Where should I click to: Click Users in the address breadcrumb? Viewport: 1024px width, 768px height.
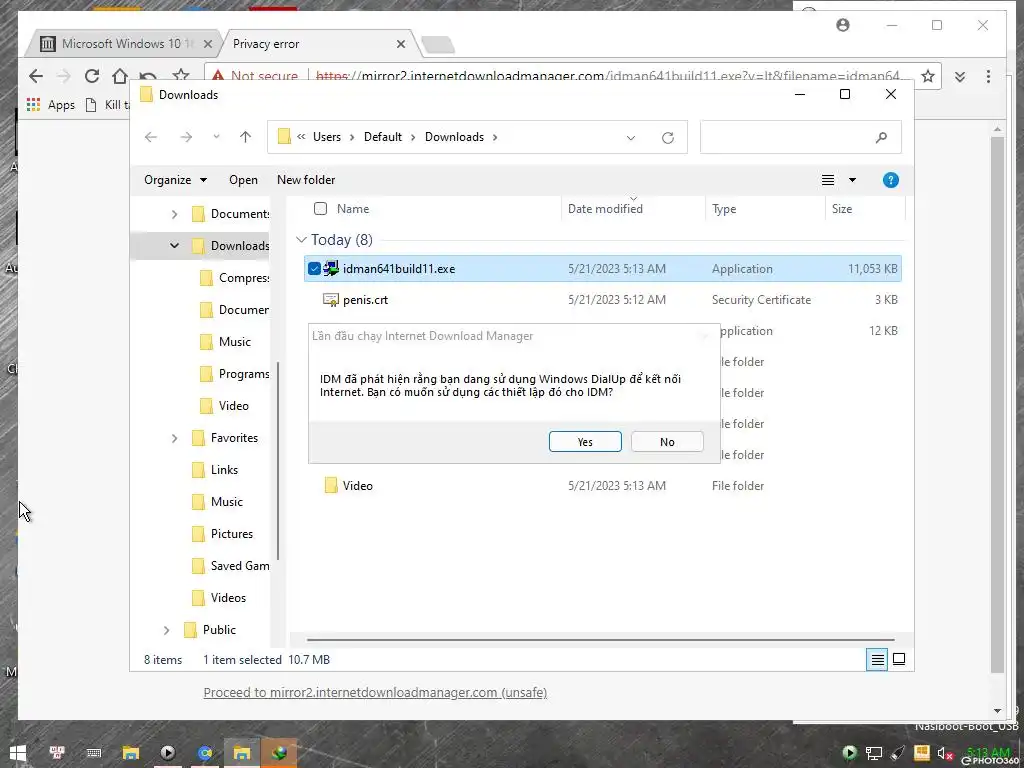(x=327, y=136)
